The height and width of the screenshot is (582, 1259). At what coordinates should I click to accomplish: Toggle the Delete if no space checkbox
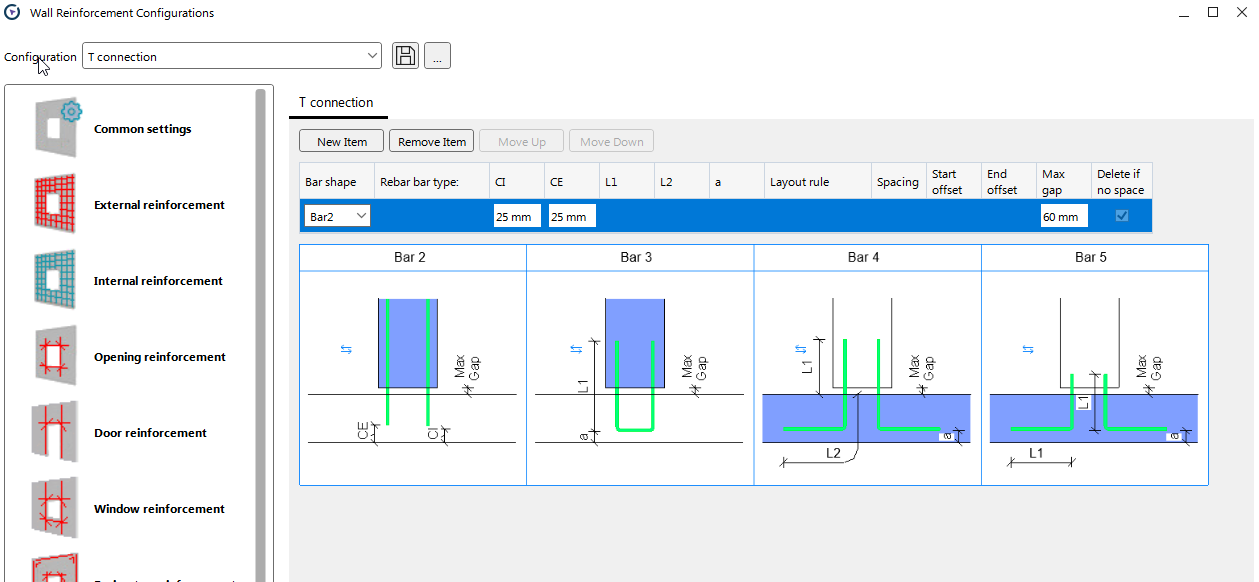pyautogui.click(x=1121, y=216)
